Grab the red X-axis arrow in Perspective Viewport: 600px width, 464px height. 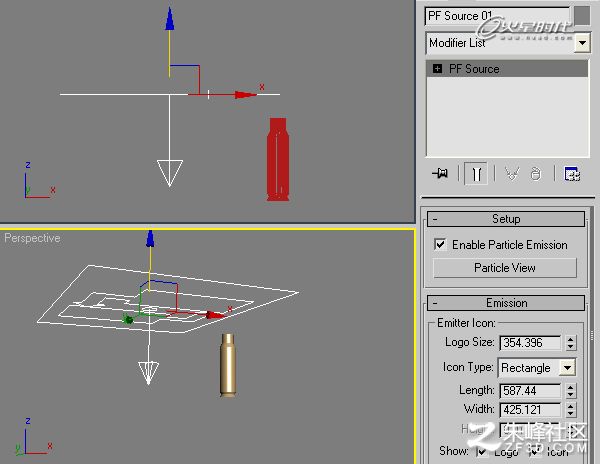(x=215, y=315)
